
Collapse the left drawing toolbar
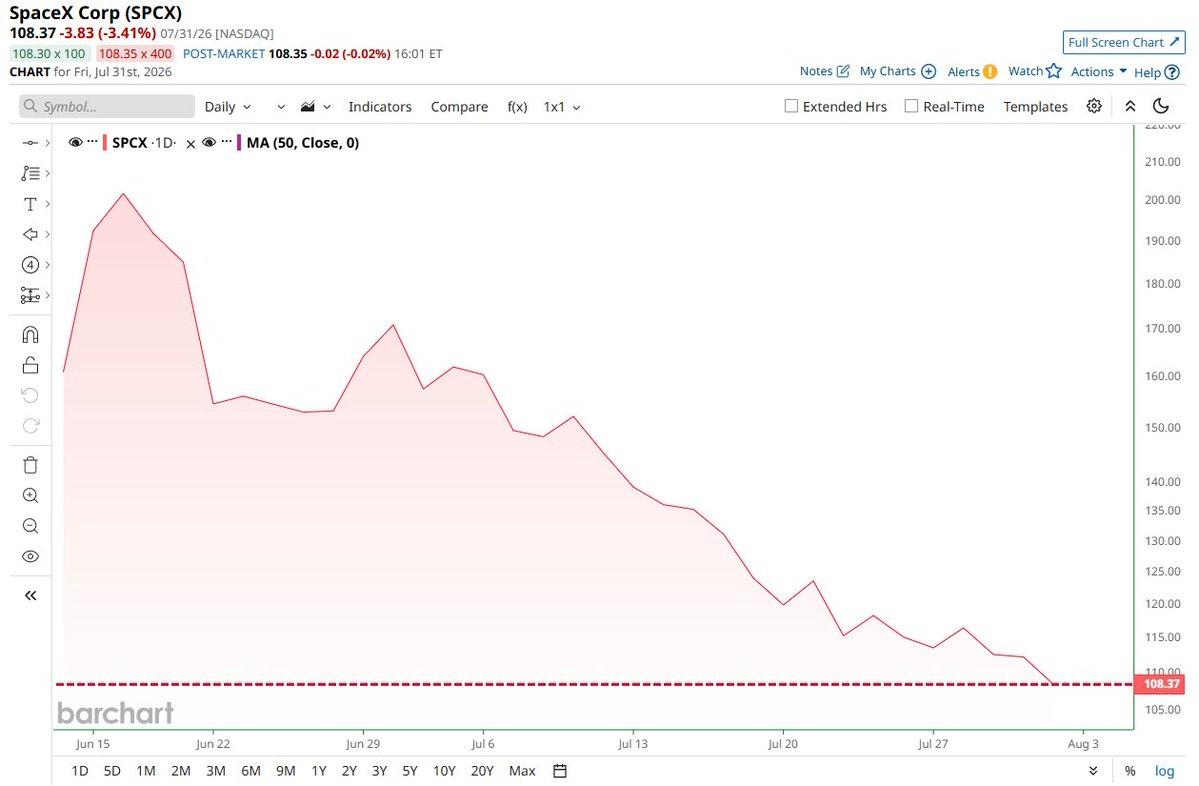coord(30,596)
